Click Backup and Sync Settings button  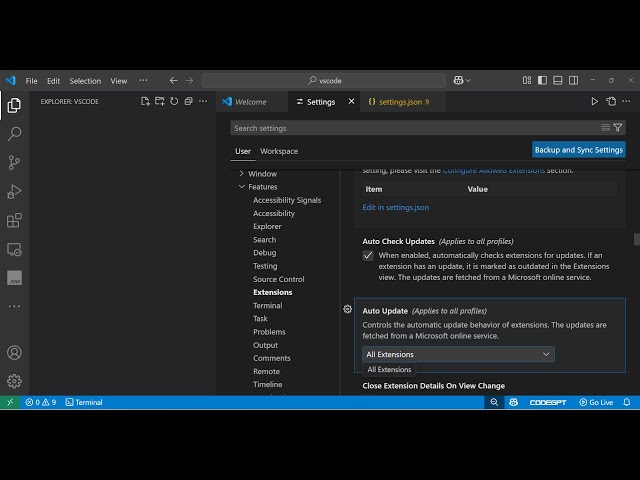[579, 150]
